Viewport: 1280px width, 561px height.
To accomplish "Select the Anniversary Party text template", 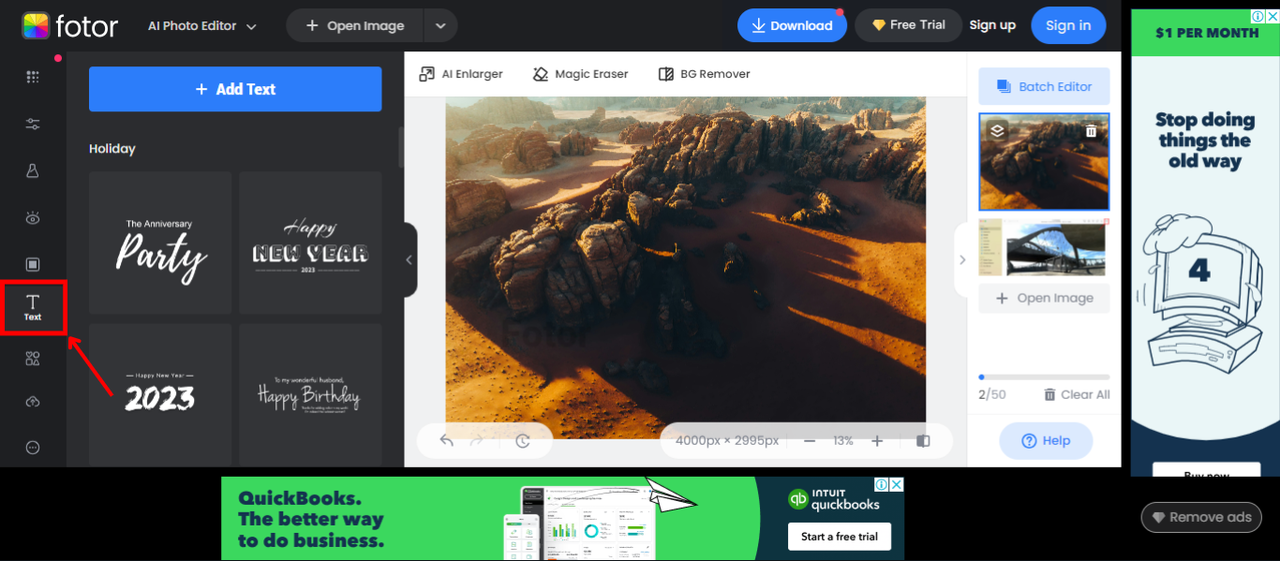I will click(x=160, y=243).
